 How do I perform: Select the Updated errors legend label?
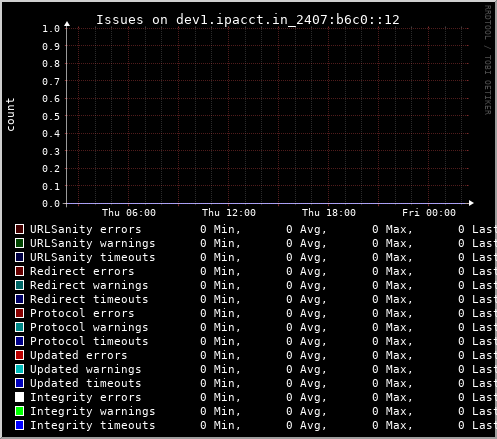pos(79,355)
